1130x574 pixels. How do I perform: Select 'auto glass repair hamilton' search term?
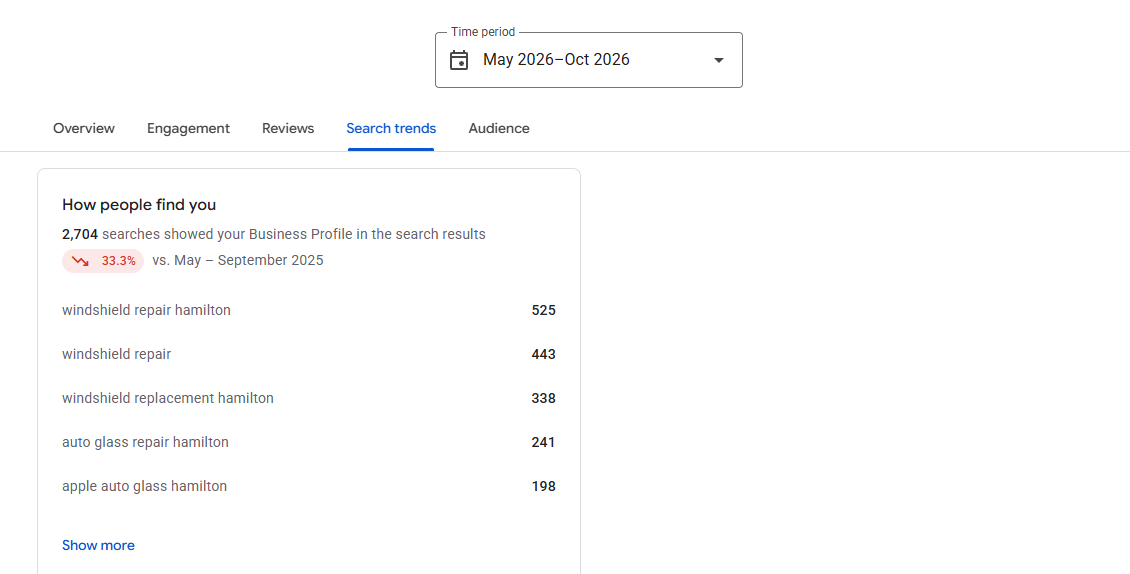[145, 442]
